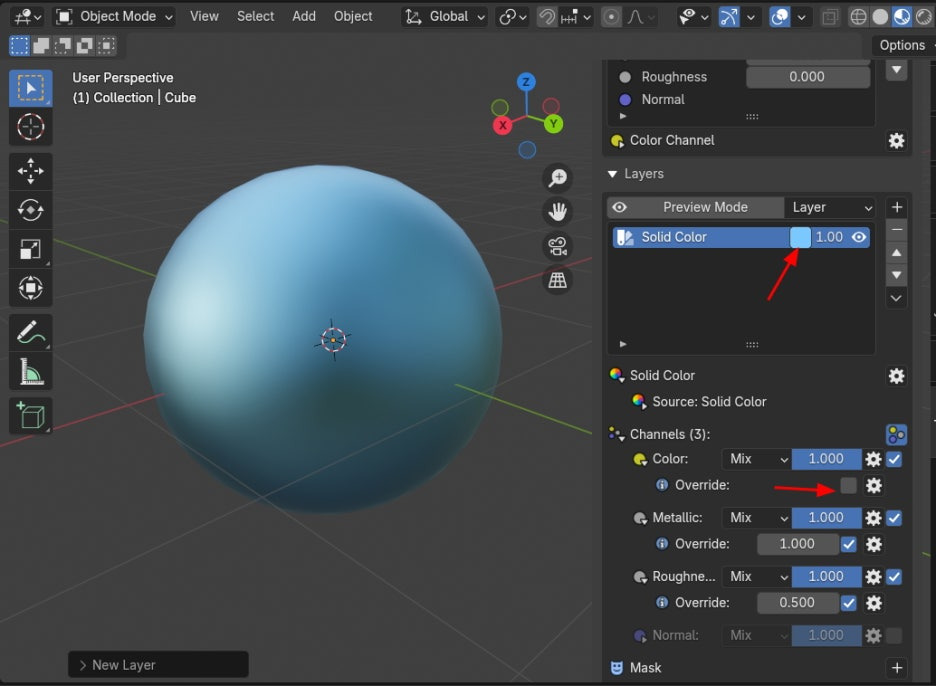Open the layer list specials chevron menu

point(896,298)
